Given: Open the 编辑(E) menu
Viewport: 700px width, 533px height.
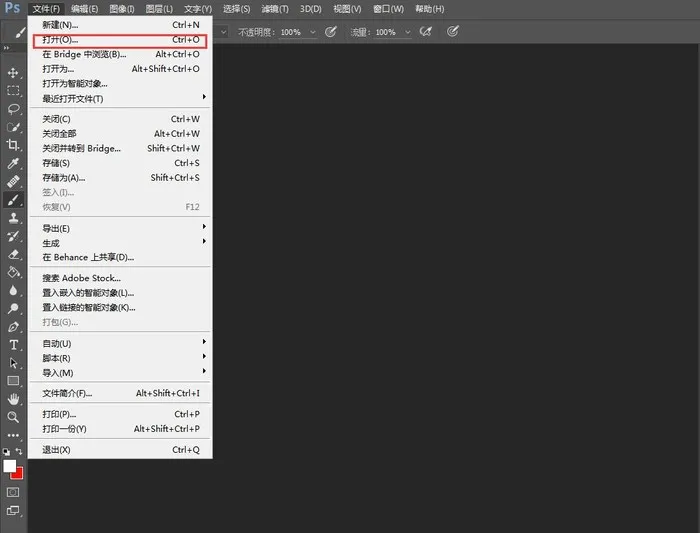Looking at the screenshot, I should click(x=85, y=9).
